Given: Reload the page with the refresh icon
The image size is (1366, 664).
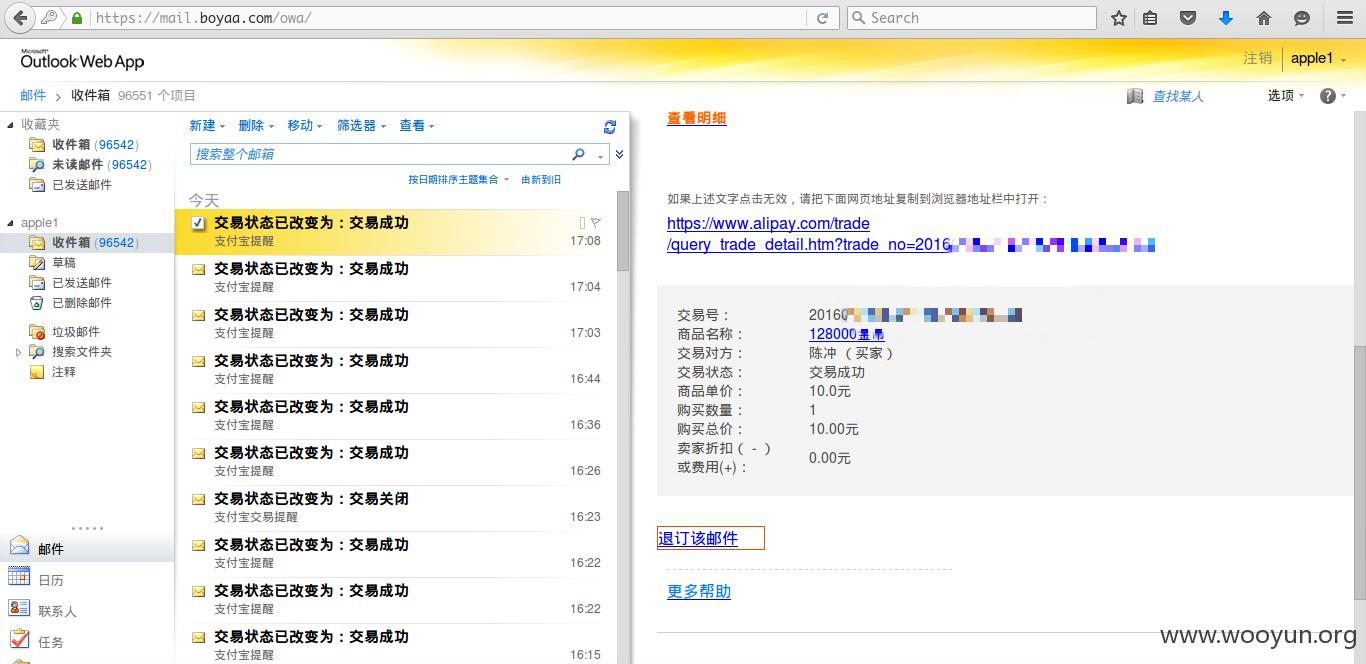Looking at the screenshot, I should pos(822,18).
